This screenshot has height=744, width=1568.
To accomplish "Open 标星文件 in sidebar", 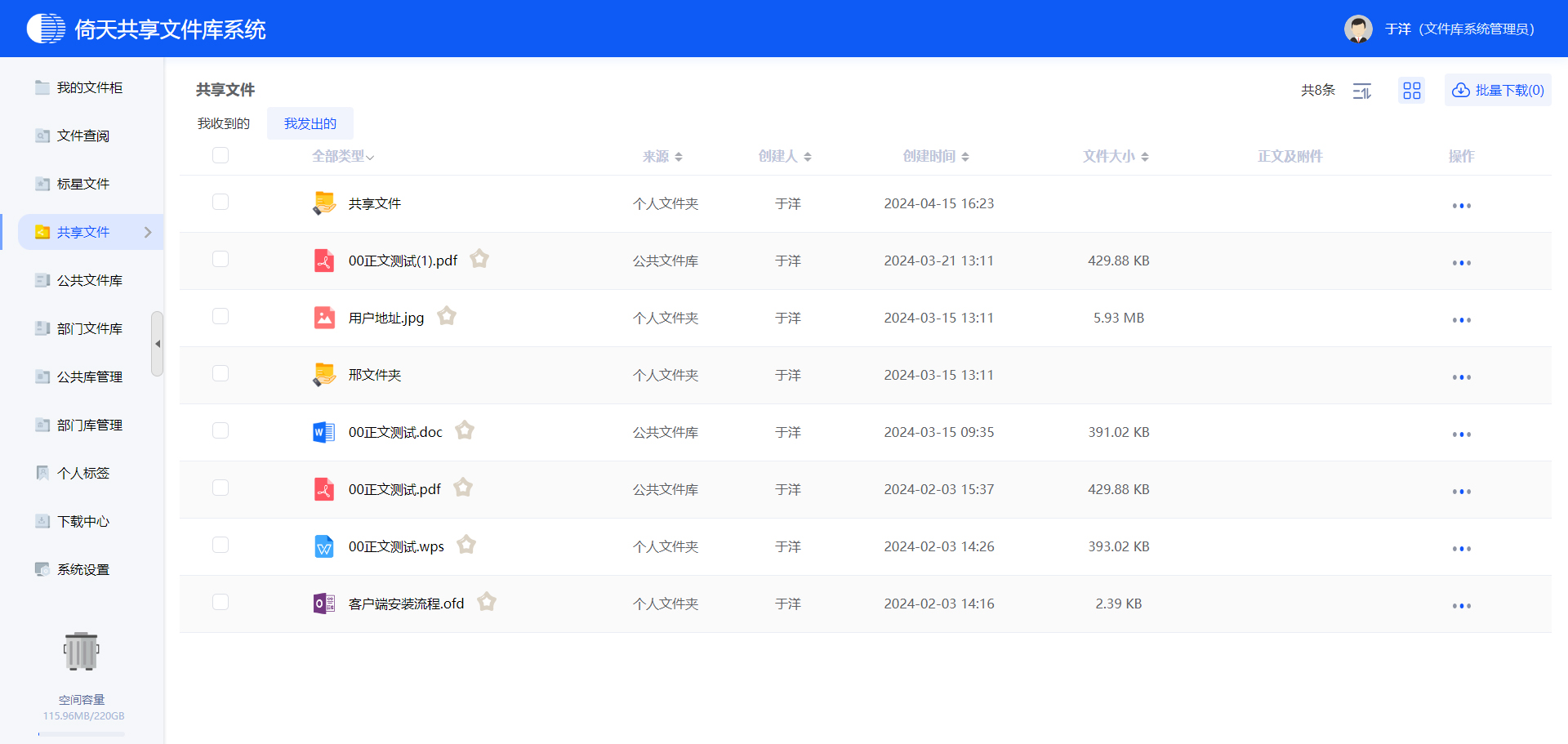I will point(83,184).
